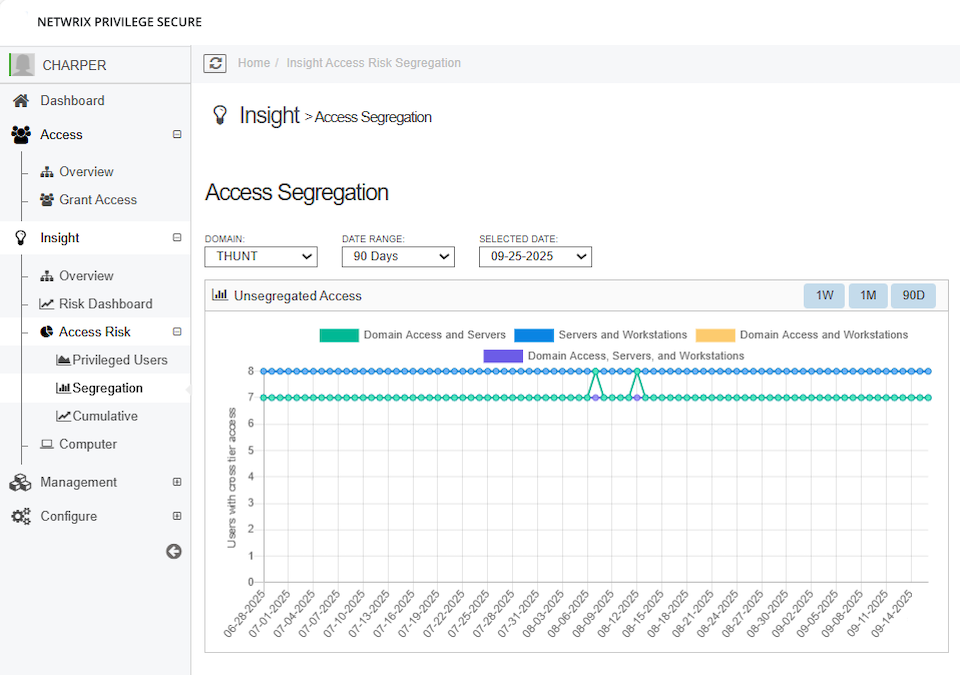Screen dimensions: 960x675
Task: Collapse the sidebar with the left arrow icon
Action: click(174, 551)
